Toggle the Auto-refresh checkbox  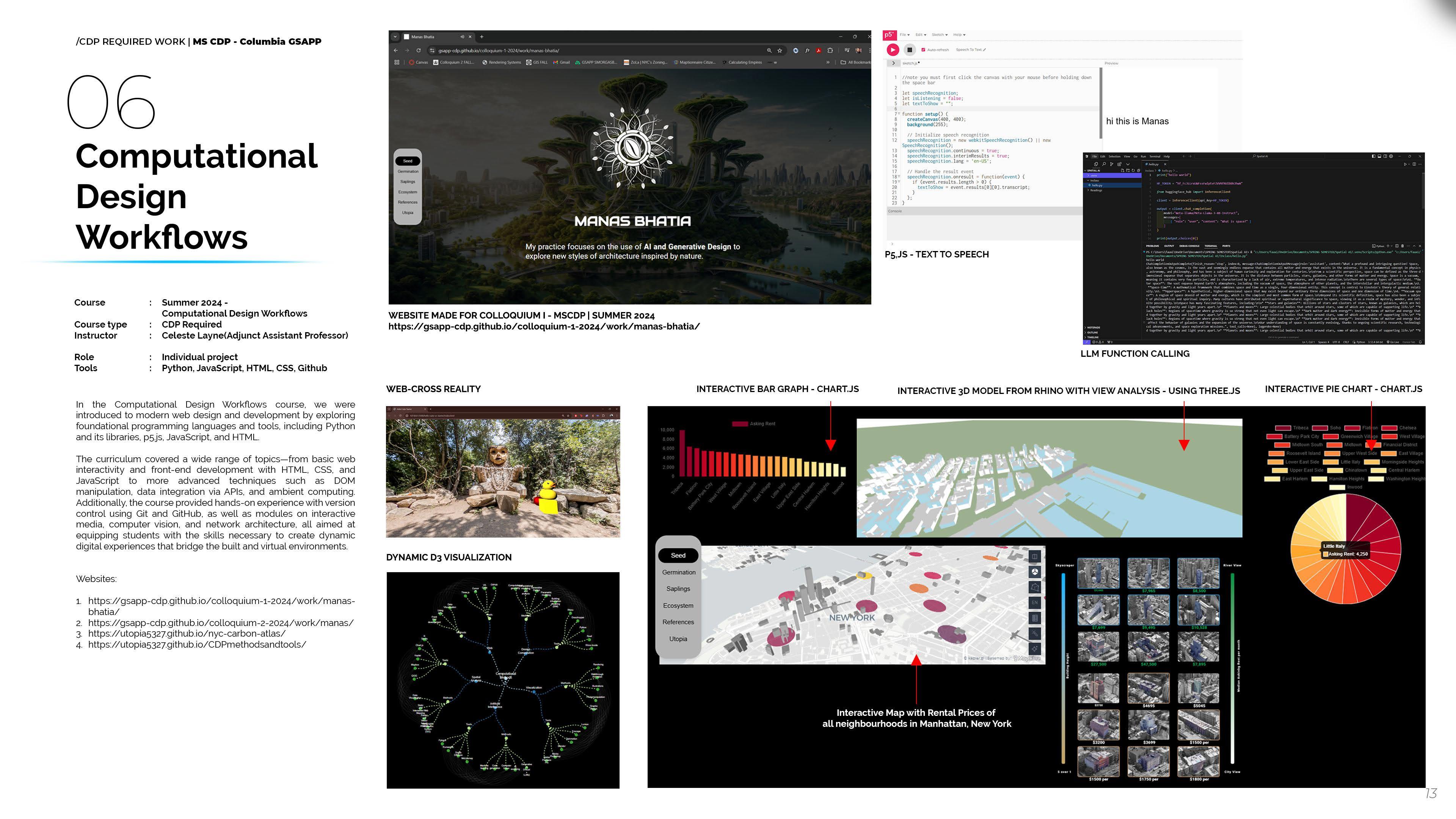924,50
